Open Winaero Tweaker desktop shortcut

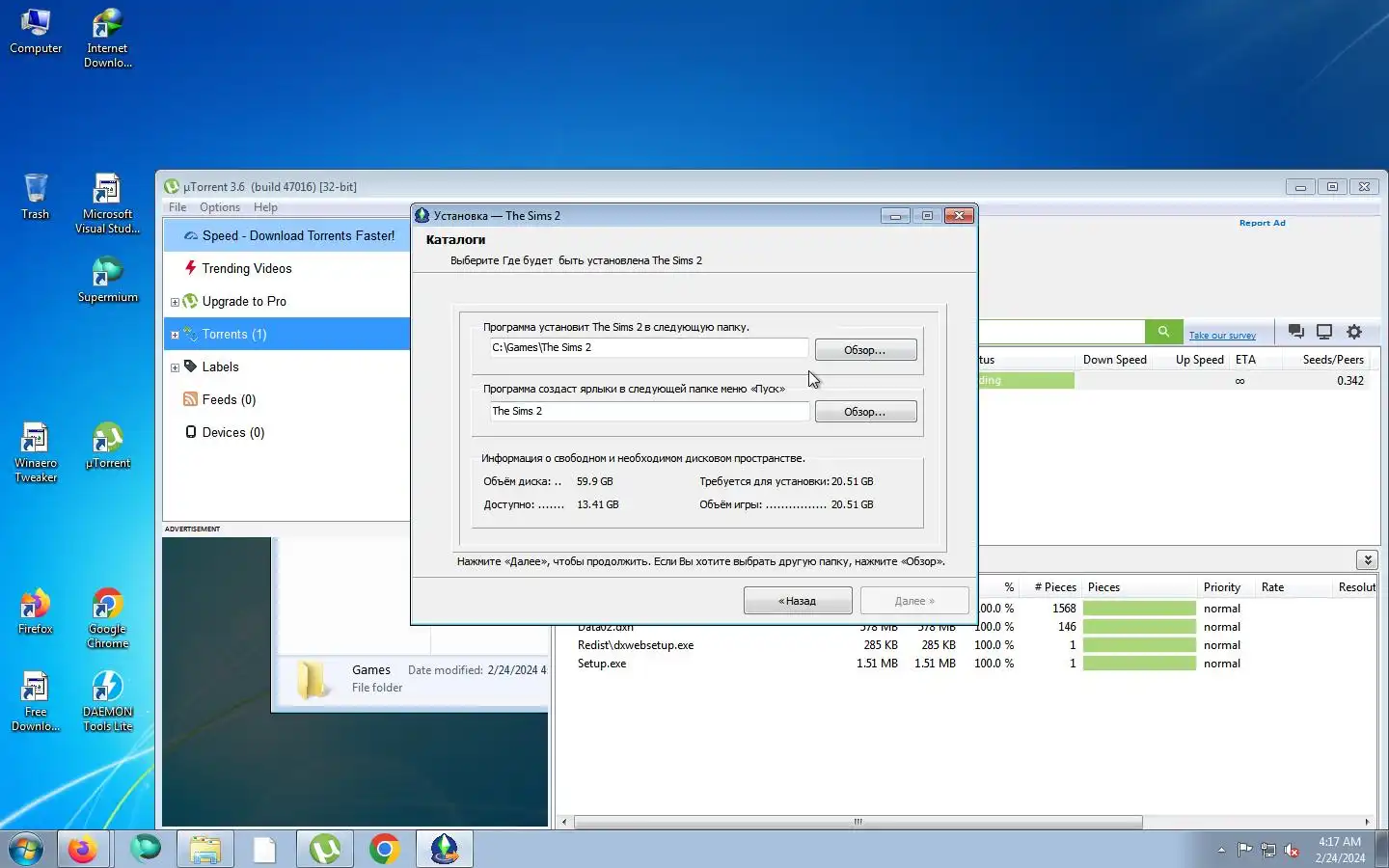36,452
